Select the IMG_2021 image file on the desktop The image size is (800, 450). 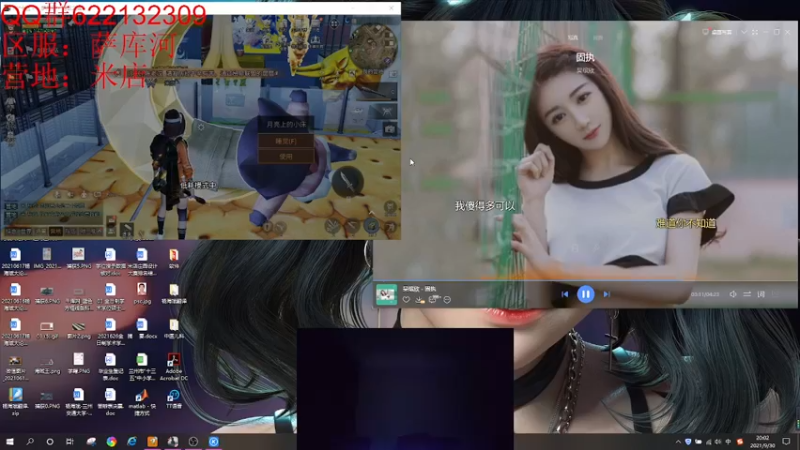coord(46,258)
